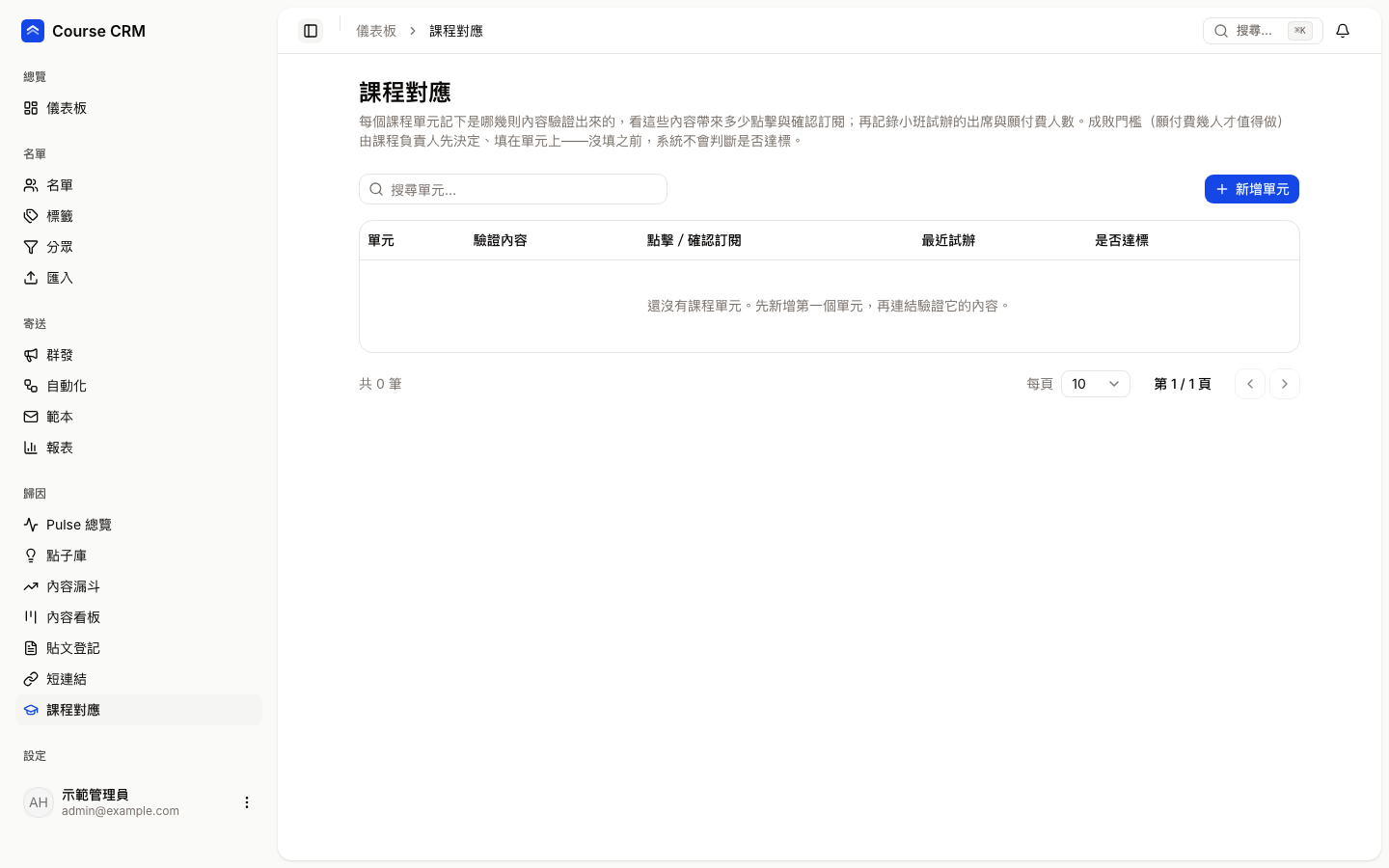This screenshot has width=1389, height=868.
Task: Open 自動化 in the sidebar
Action: tap(139, 386)
